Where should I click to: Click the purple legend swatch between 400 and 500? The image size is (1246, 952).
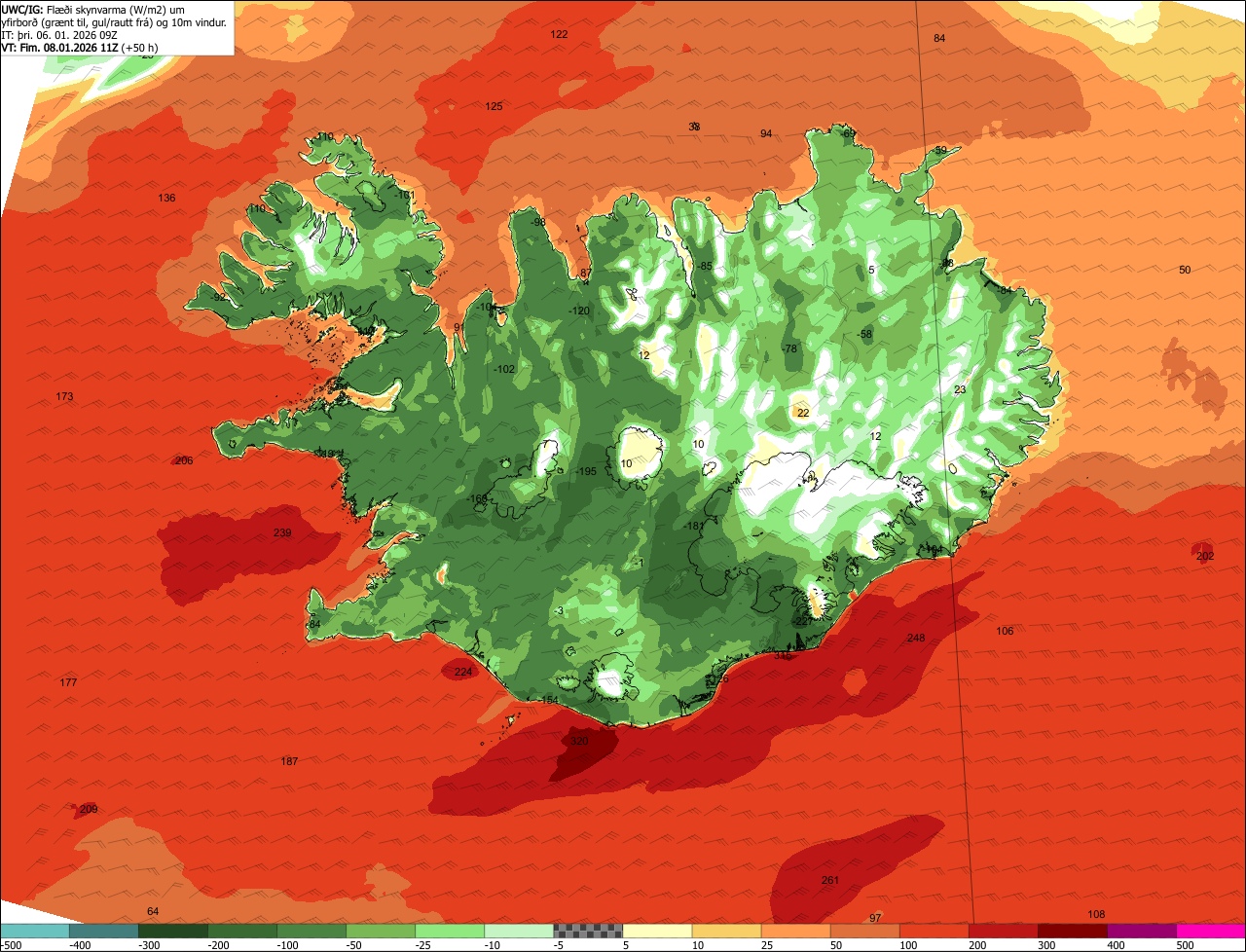(x=1142, y=931)
